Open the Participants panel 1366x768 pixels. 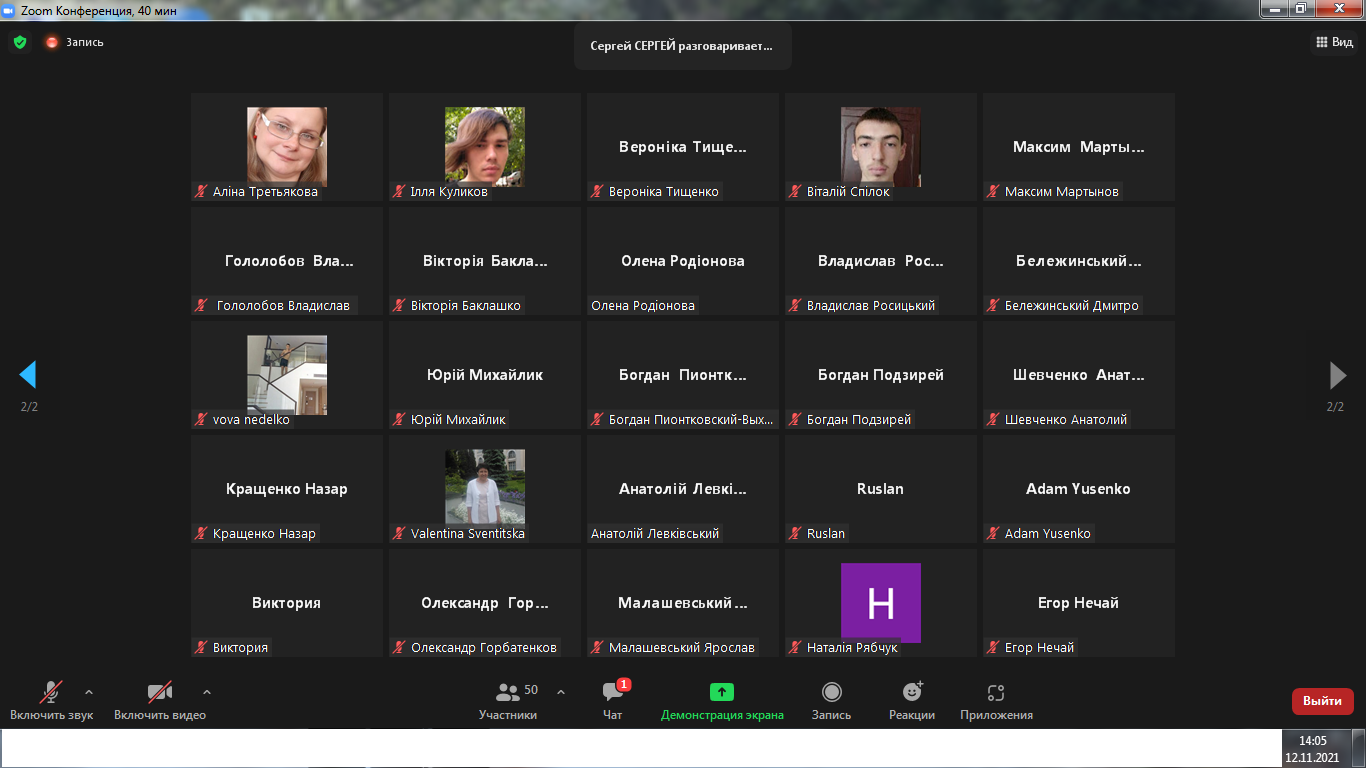508,700
